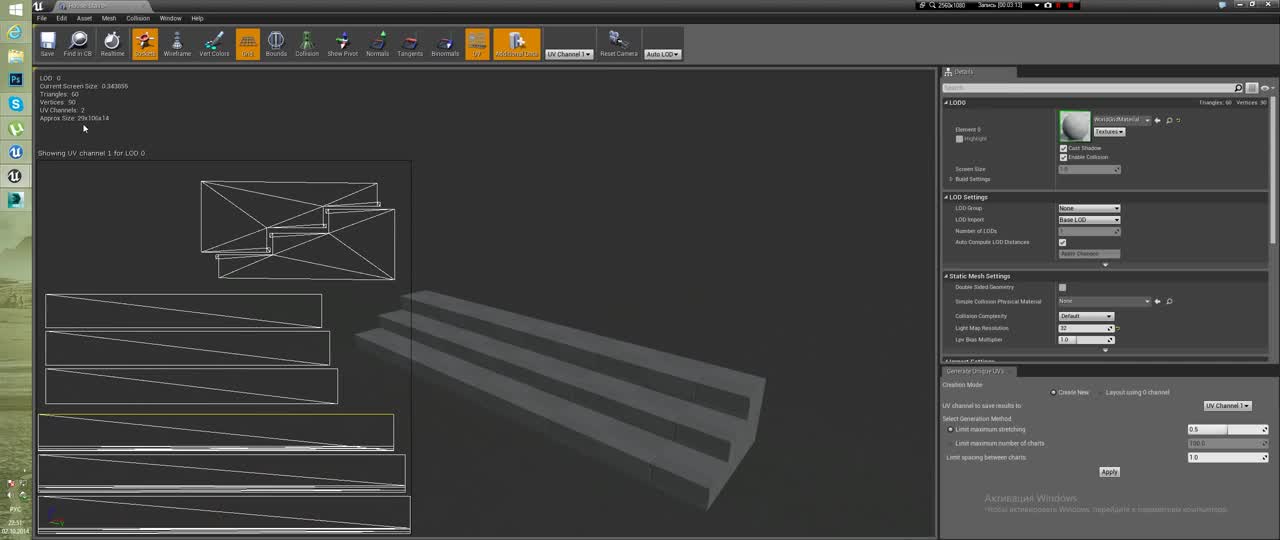Uncheck the Cast Shadow checkbox
The image size is (1280, 540).
1063,148
